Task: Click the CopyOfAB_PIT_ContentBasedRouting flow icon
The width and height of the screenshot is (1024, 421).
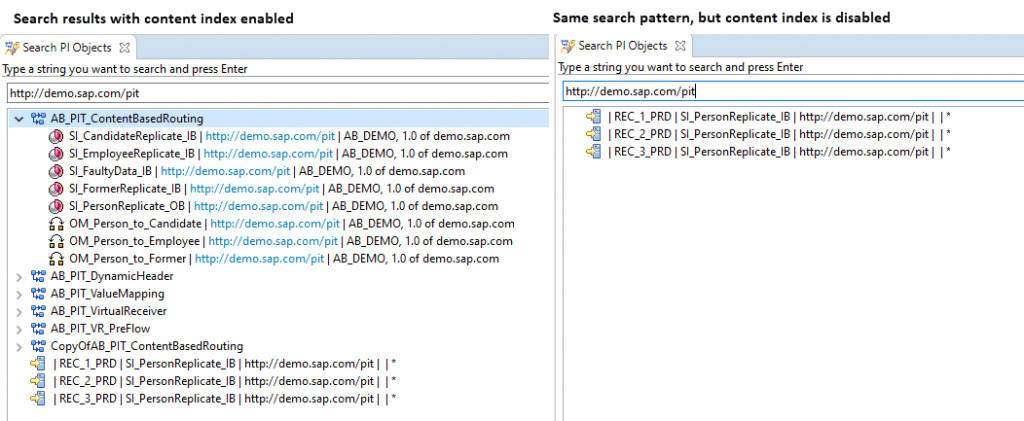Action: 39,346
